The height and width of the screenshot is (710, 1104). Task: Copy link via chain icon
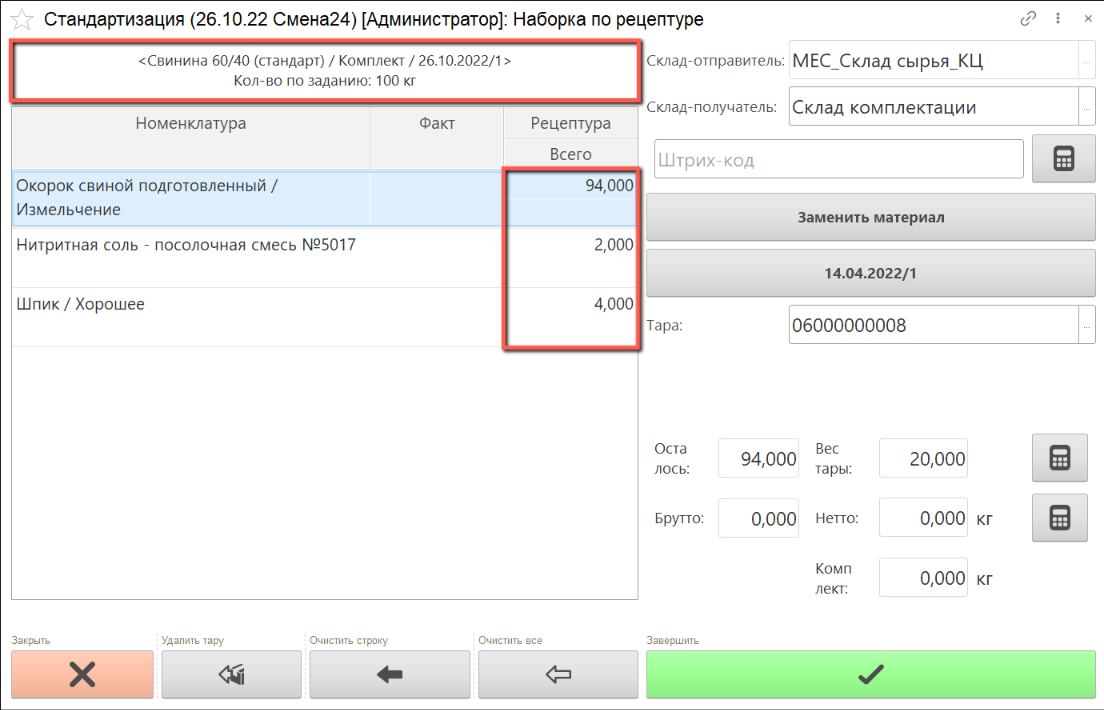pyautogui.click(x=1028, y=19)
